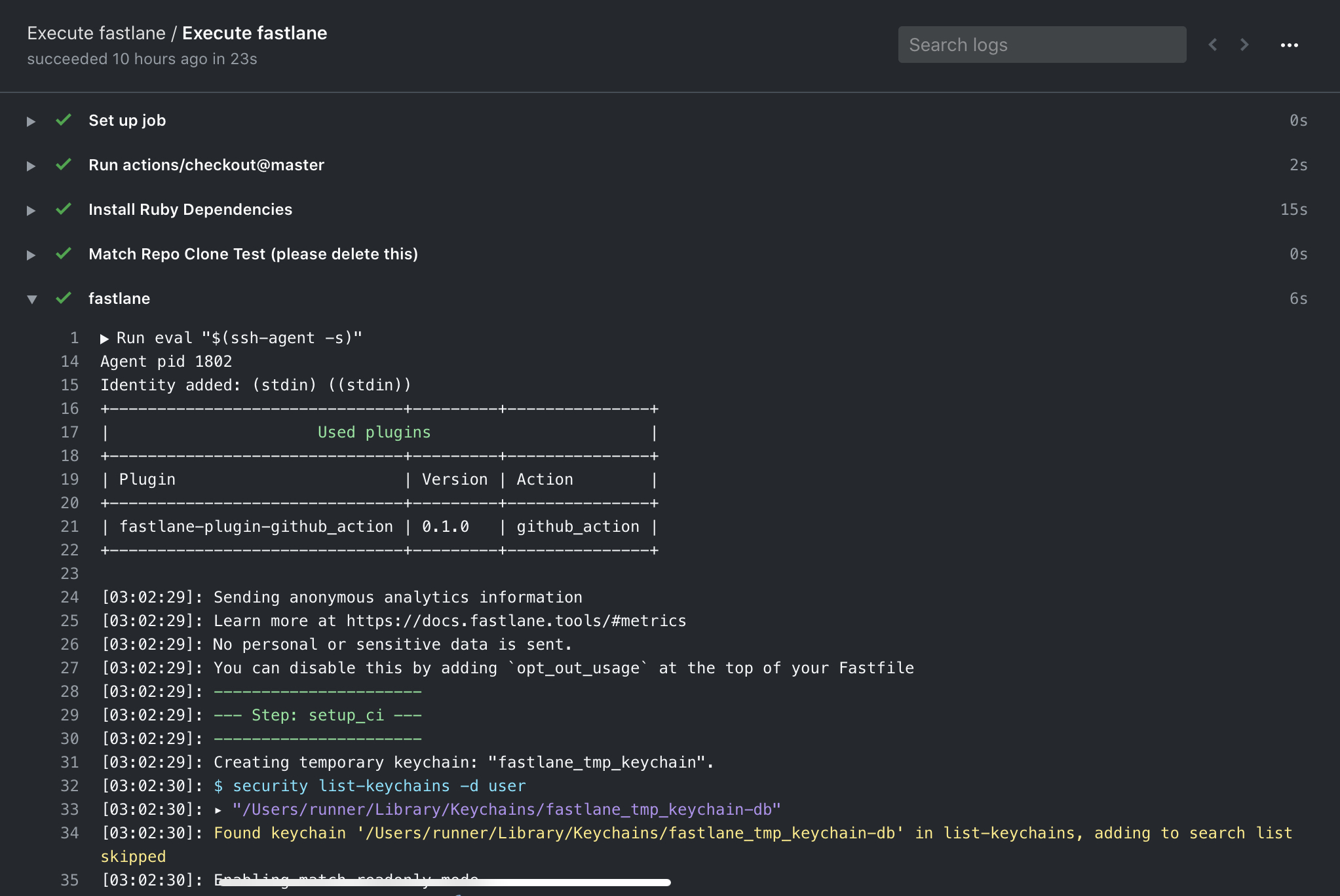The height and width of the screenshot is (896, 1340).
Task: Click the success icon for Run actions/checkout@master
Action: (63, 164)
